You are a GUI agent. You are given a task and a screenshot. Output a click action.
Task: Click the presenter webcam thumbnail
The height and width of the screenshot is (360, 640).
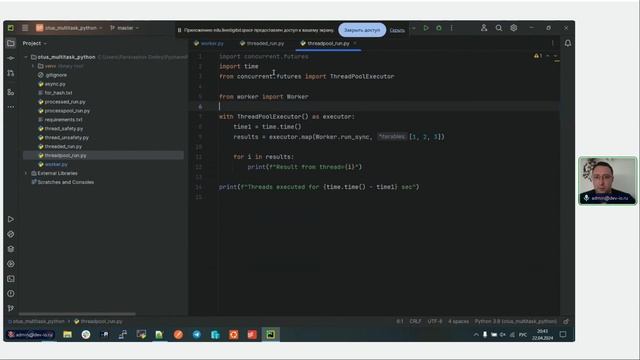pos(607,180)
